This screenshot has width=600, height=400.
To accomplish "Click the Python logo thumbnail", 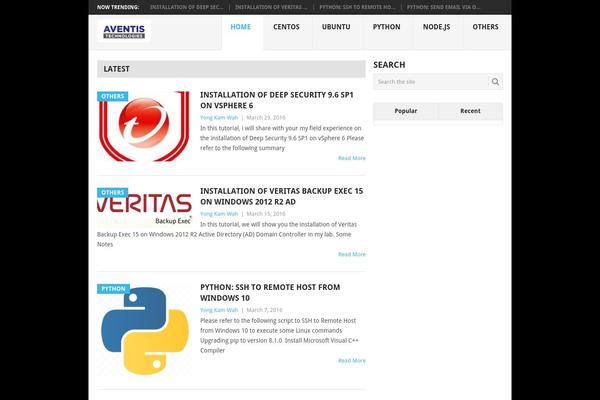I will point(144,330).
